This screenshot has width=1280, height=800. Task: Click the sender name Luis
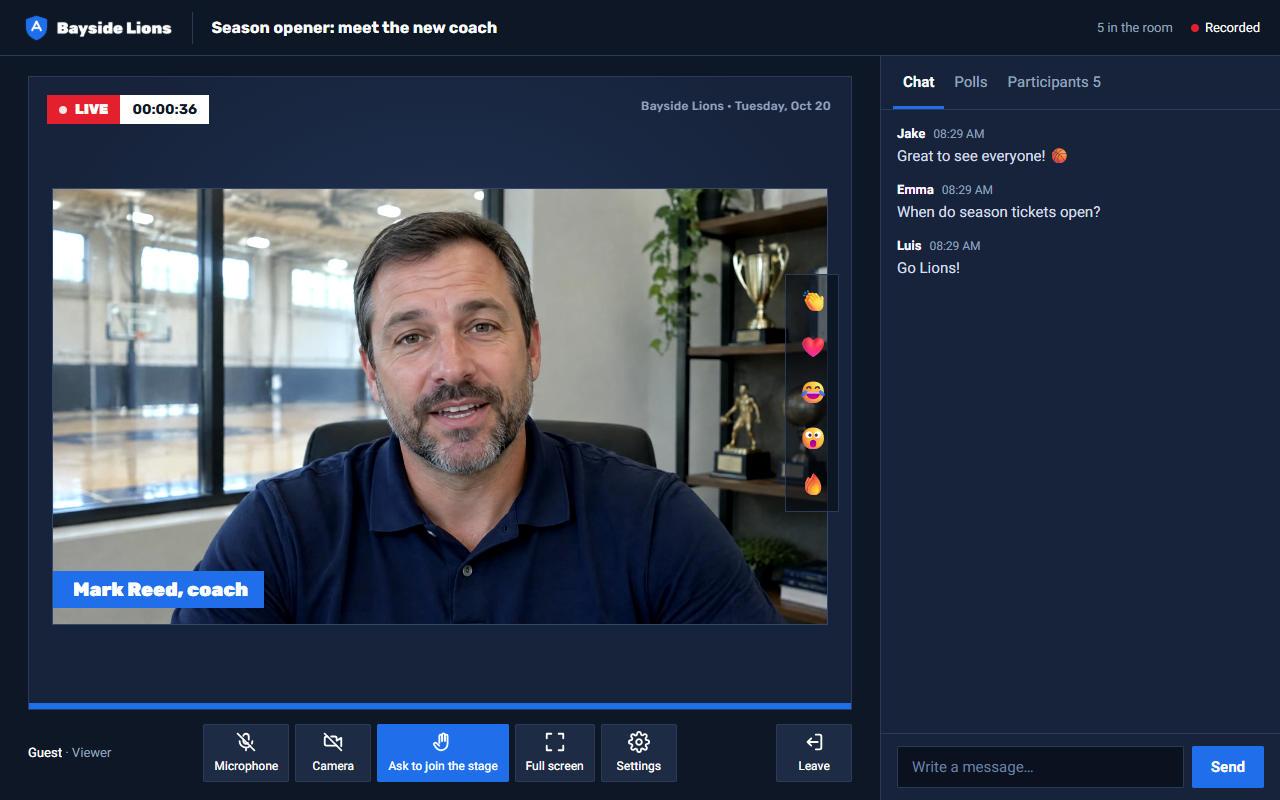click(x=909, y=245)
